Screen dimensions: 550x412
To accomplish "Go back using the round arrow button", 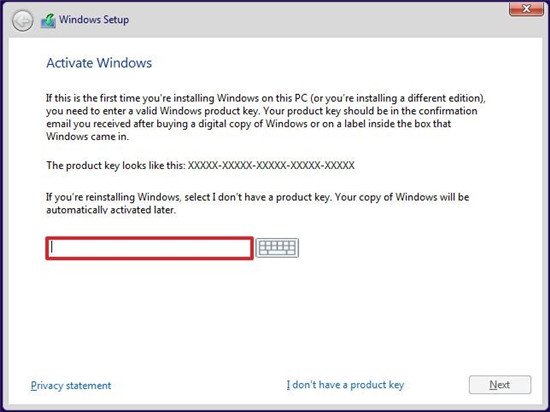I will click(x=22, y=21).
